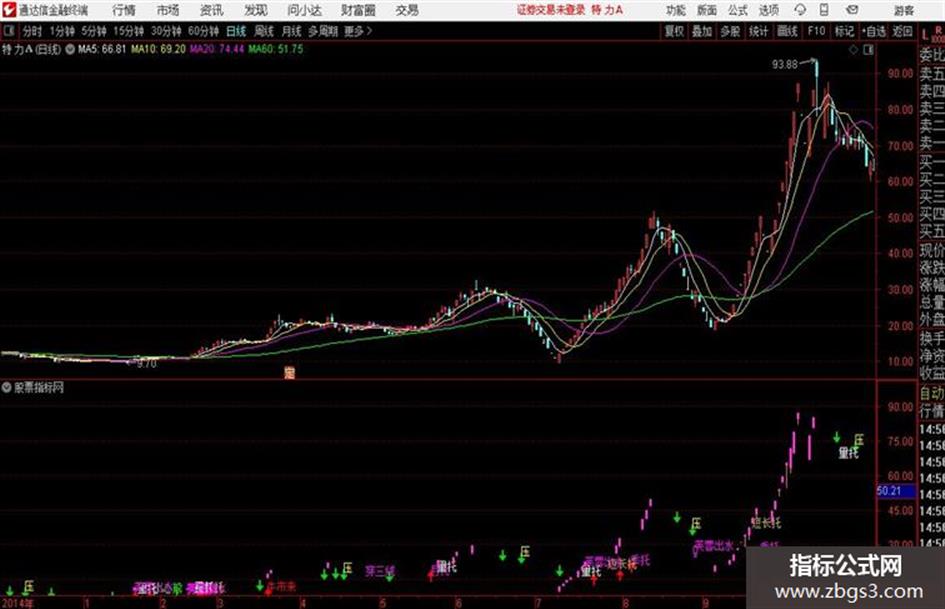The width and height of the screenshot is (945, 609).
Task: Select the 日线 daily chart tab
Action: [236, 31]
